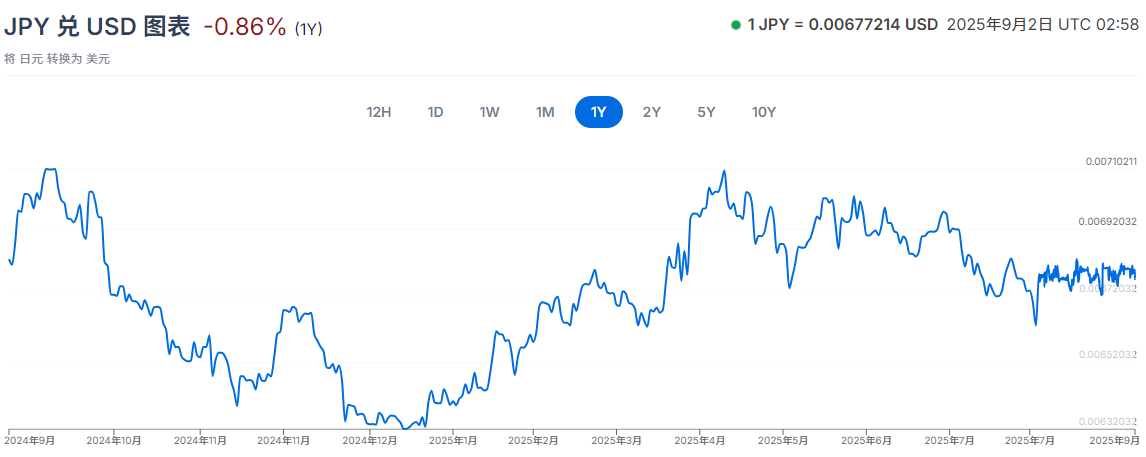Click the green live status dot
The image size is (1146, 457).
736,25
